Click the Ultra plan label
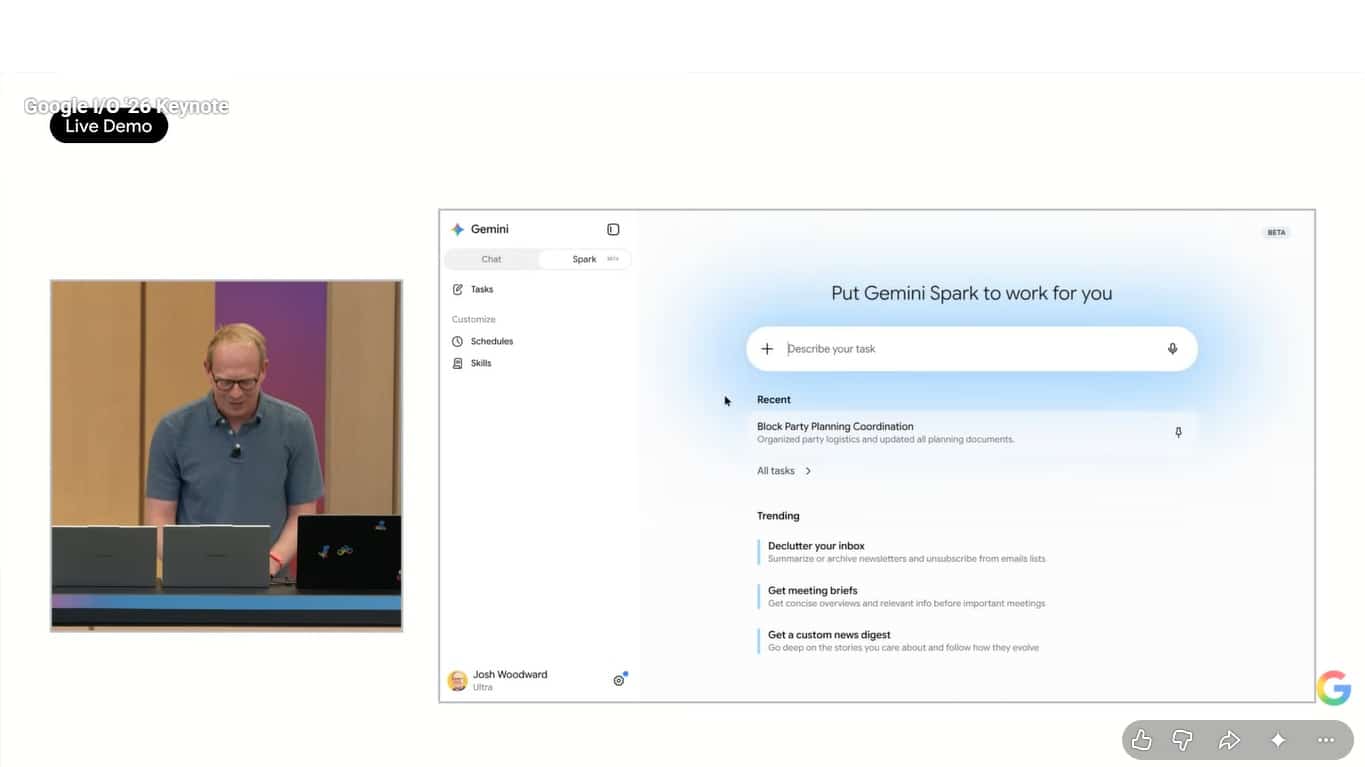1365x767 pixels. tap(483, 687)
